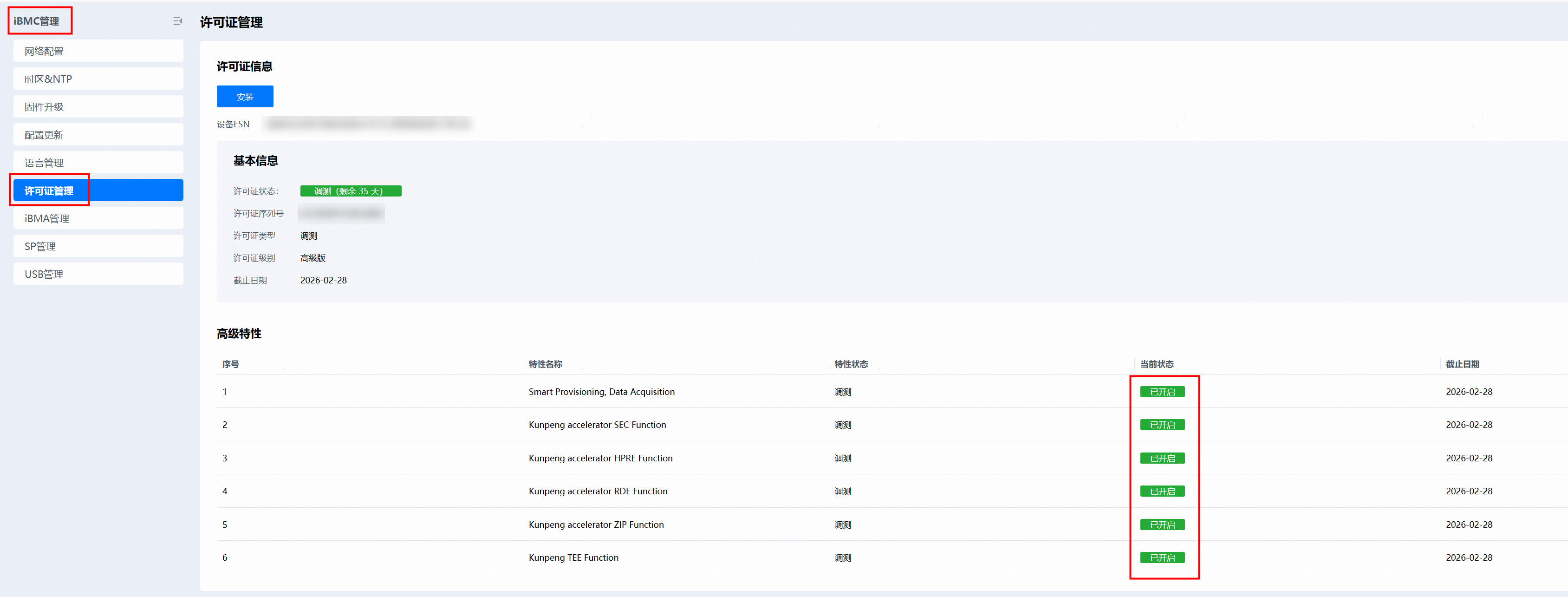Click the iBMC管理 sidebar heading

point(37,21)
